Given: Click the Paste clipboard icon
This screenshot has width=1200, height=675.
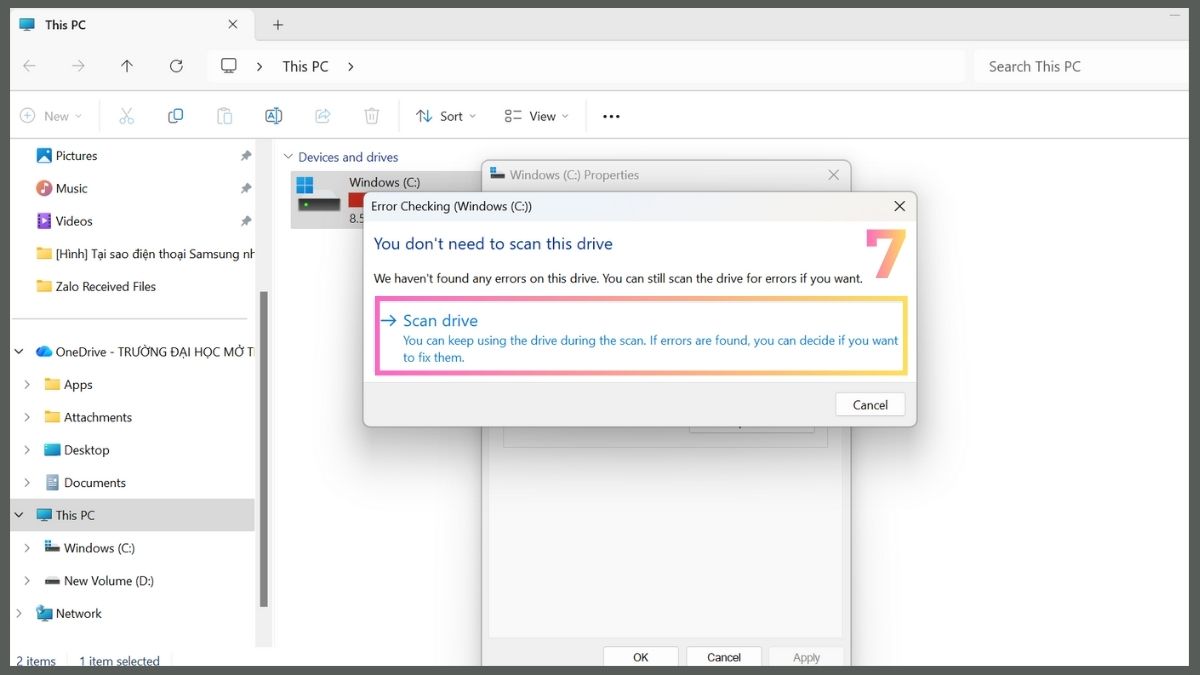Looking at the screenshot, I should pos(224,116).
